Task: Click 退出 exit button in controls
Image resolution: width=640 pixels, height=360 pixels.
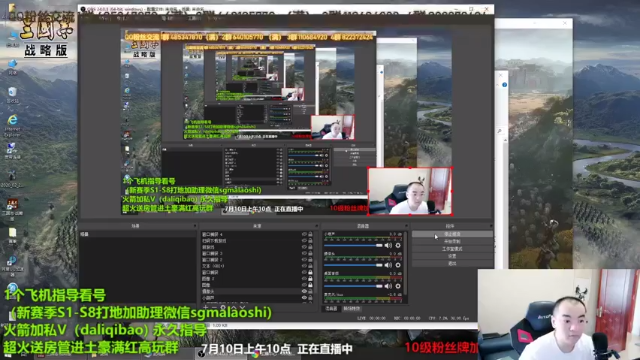Action: [452, 263]
